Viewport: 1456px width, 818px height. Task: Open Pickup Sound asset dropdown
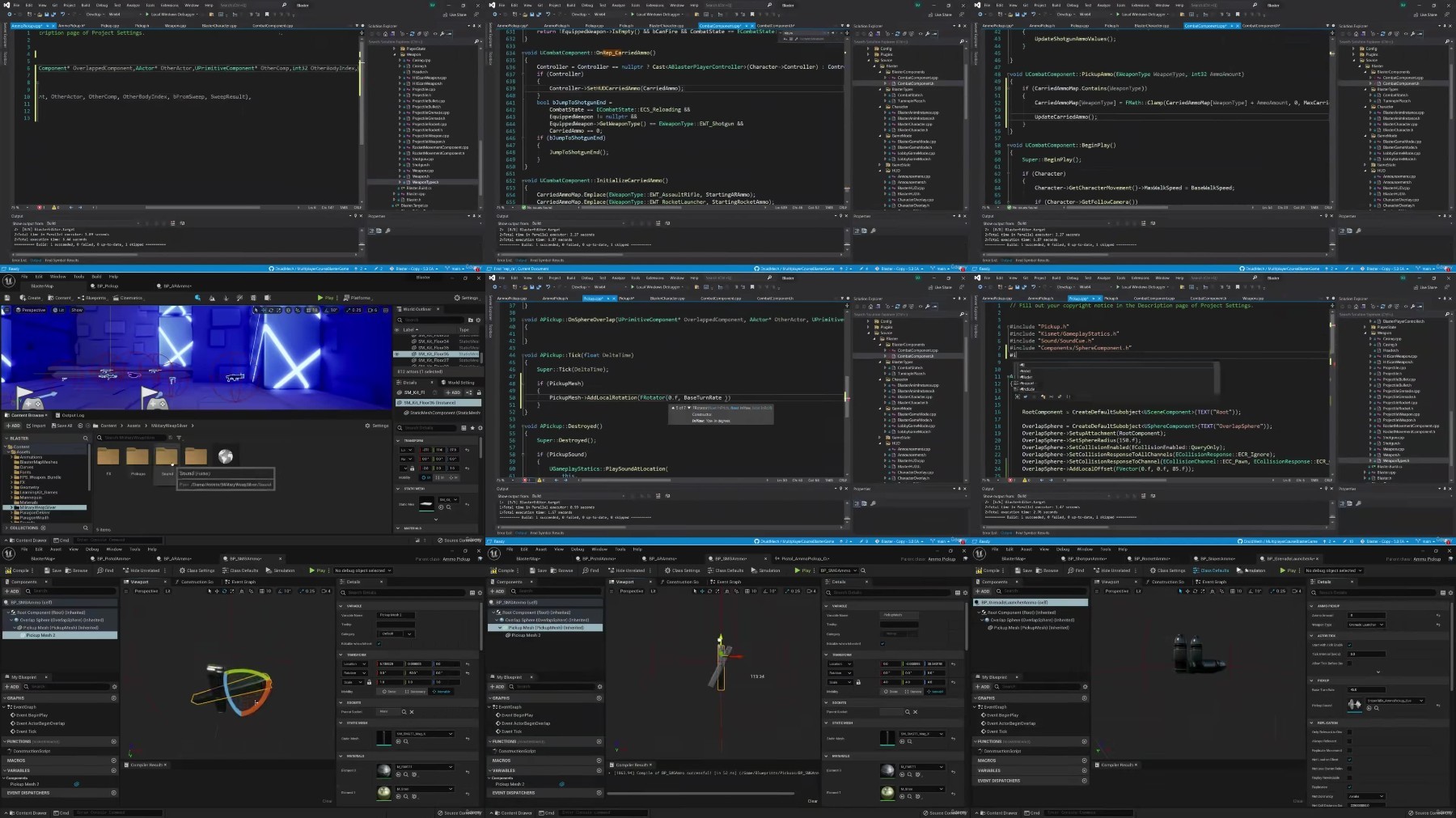1395,701
